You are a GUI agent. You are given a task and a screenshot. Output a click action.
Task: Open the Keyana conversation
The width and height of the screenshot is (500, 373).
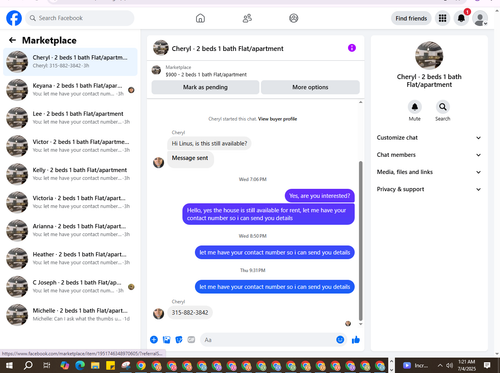click(x=70, y=90)
